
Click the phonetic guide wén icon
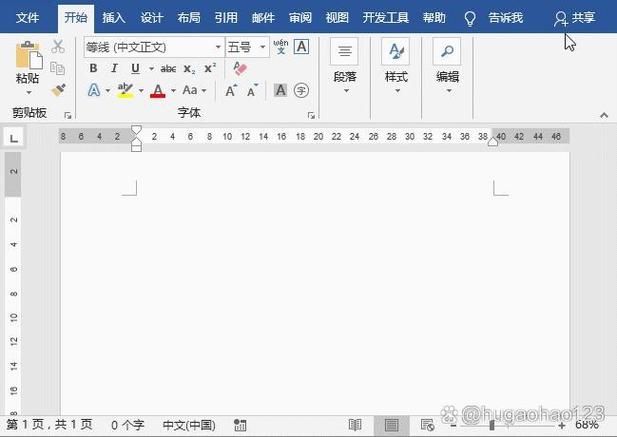click(281, 47)
